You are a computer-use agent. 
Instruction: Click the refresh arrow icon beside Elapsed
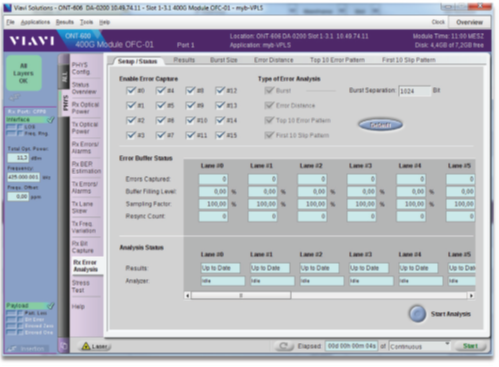coord(284,346)
